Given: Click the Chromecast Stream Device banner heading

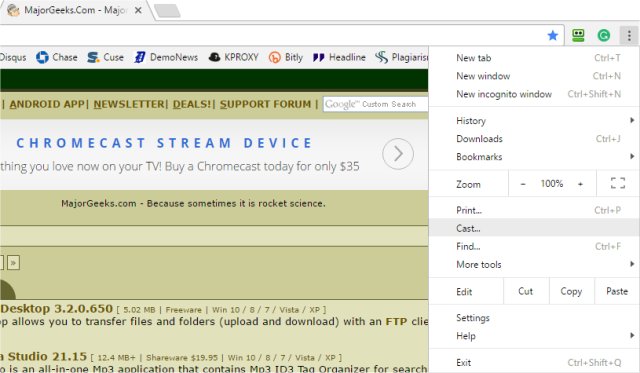Looking at the screenshot, I should pyautogui.click(x=164, y=143).
